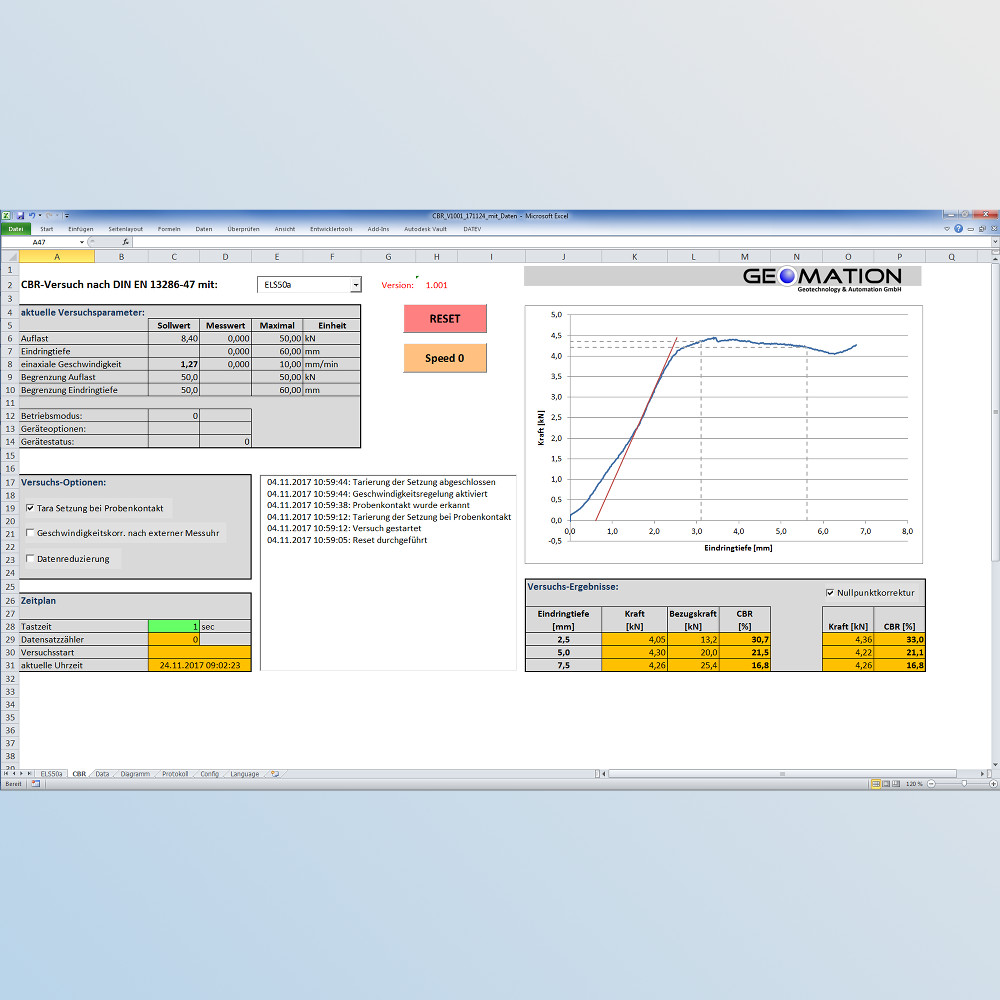1000x1000 pixels.
Task: Zoom in with the plus button
Action: click(993, 784)
